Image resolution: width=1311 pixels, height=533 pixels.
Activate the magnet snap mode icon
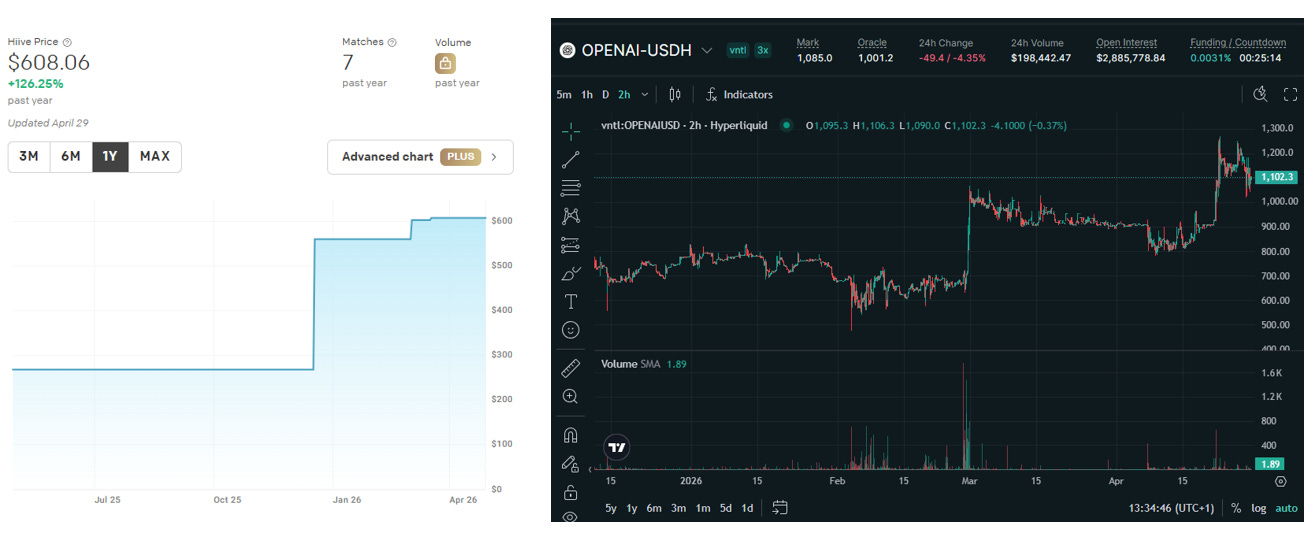click(x=570, y=435)
